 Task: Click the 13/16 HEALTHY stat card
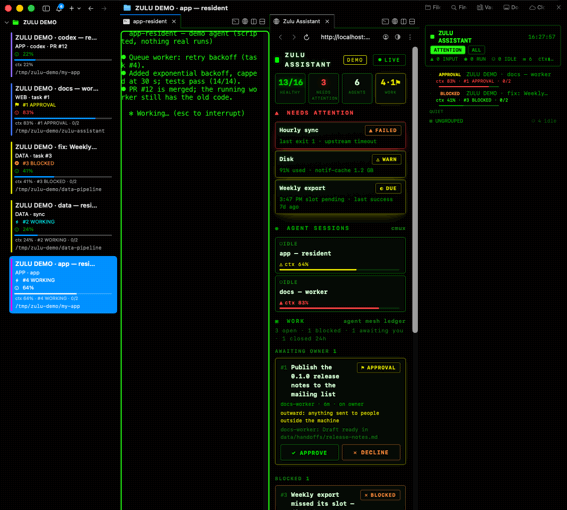(x=290, y=88)
